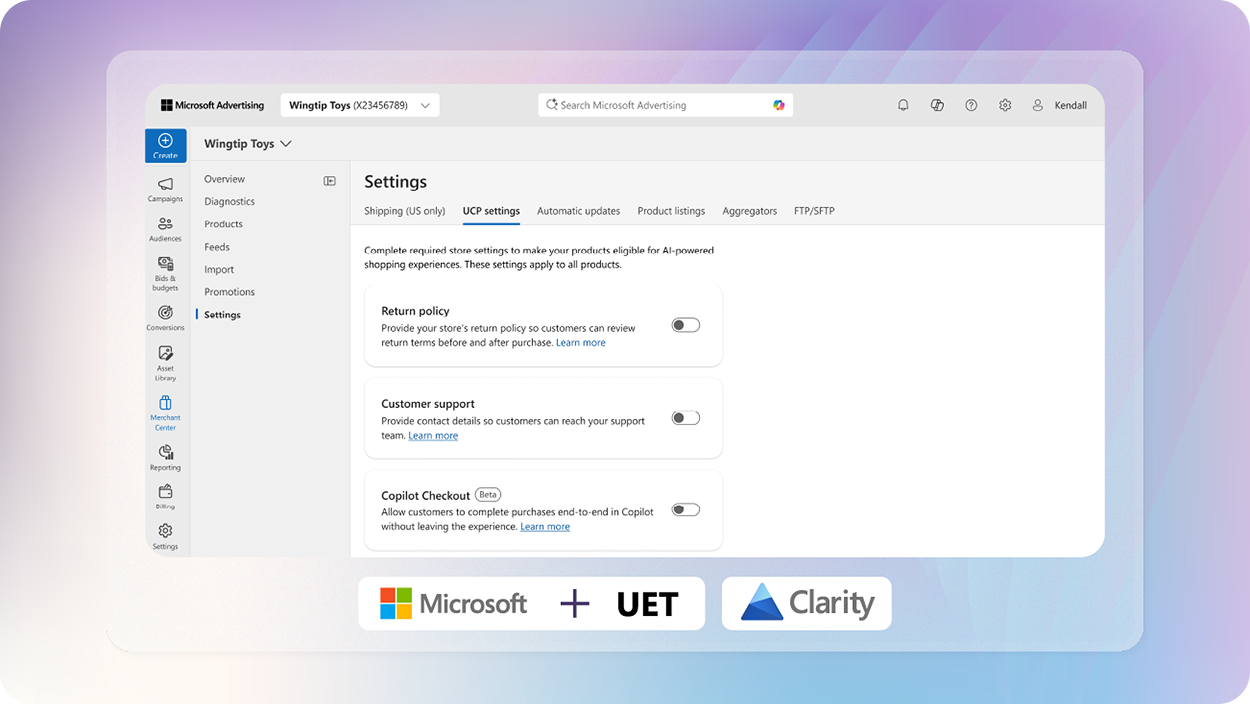Click the Beta badge beside Copilot Checkout
This screenshot has width=1250, height=704.
click(488, 495)
